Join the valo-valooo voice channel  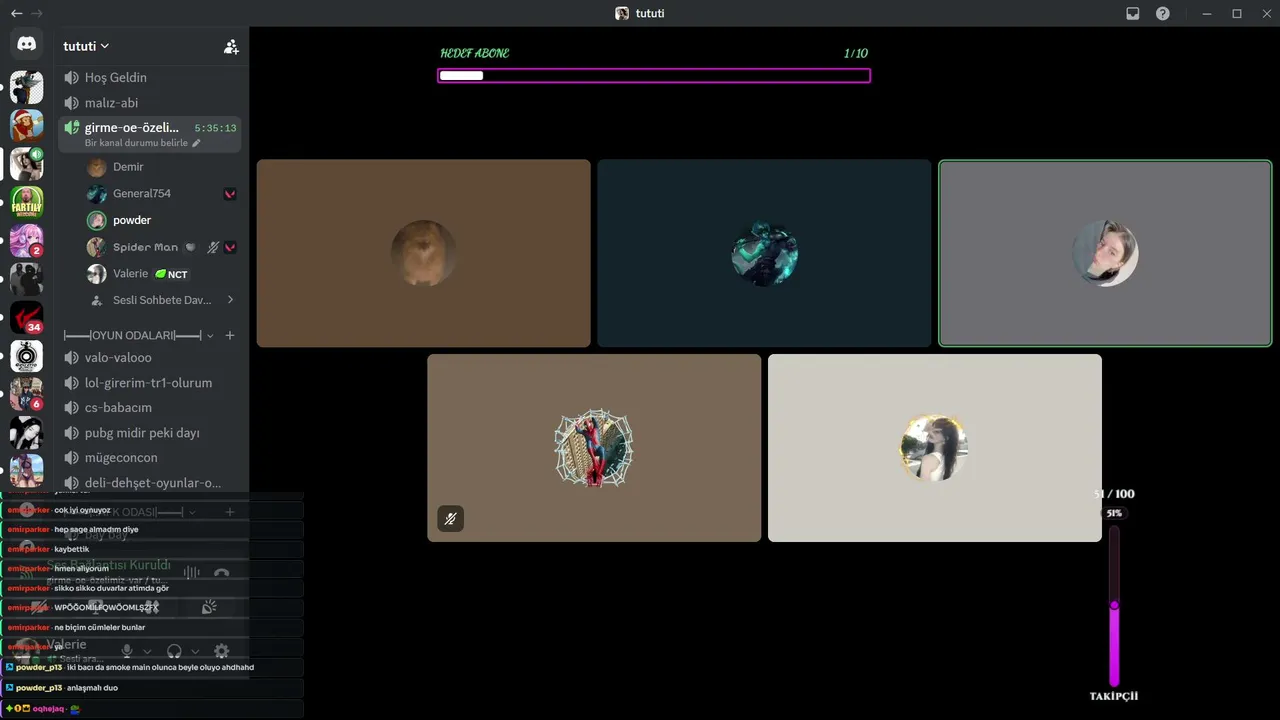tap(150, 358)
